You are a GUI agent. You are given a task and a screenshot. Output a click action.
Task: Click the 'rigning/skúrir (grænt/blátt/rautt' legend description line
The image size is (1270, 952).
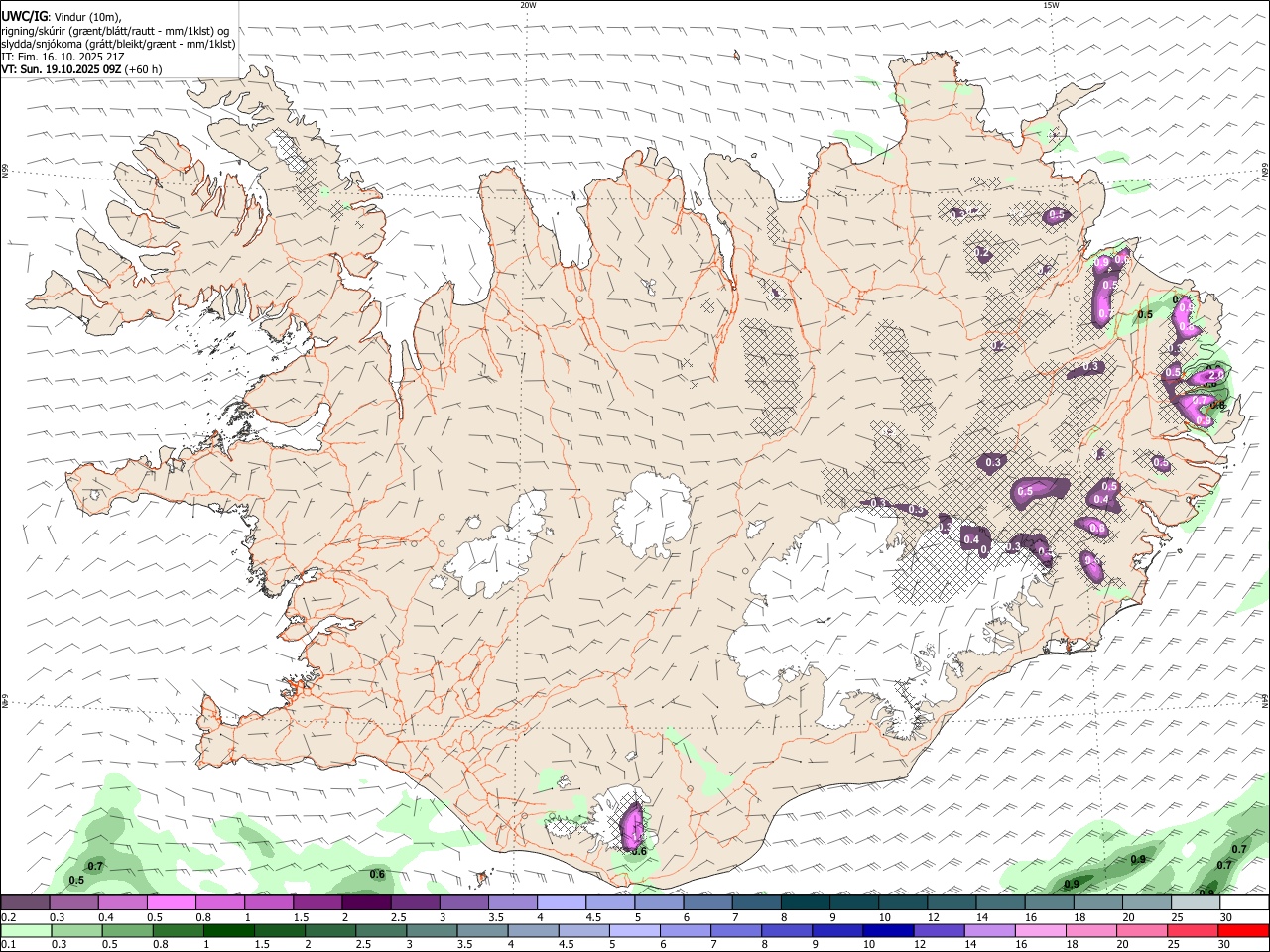(115, 30)
